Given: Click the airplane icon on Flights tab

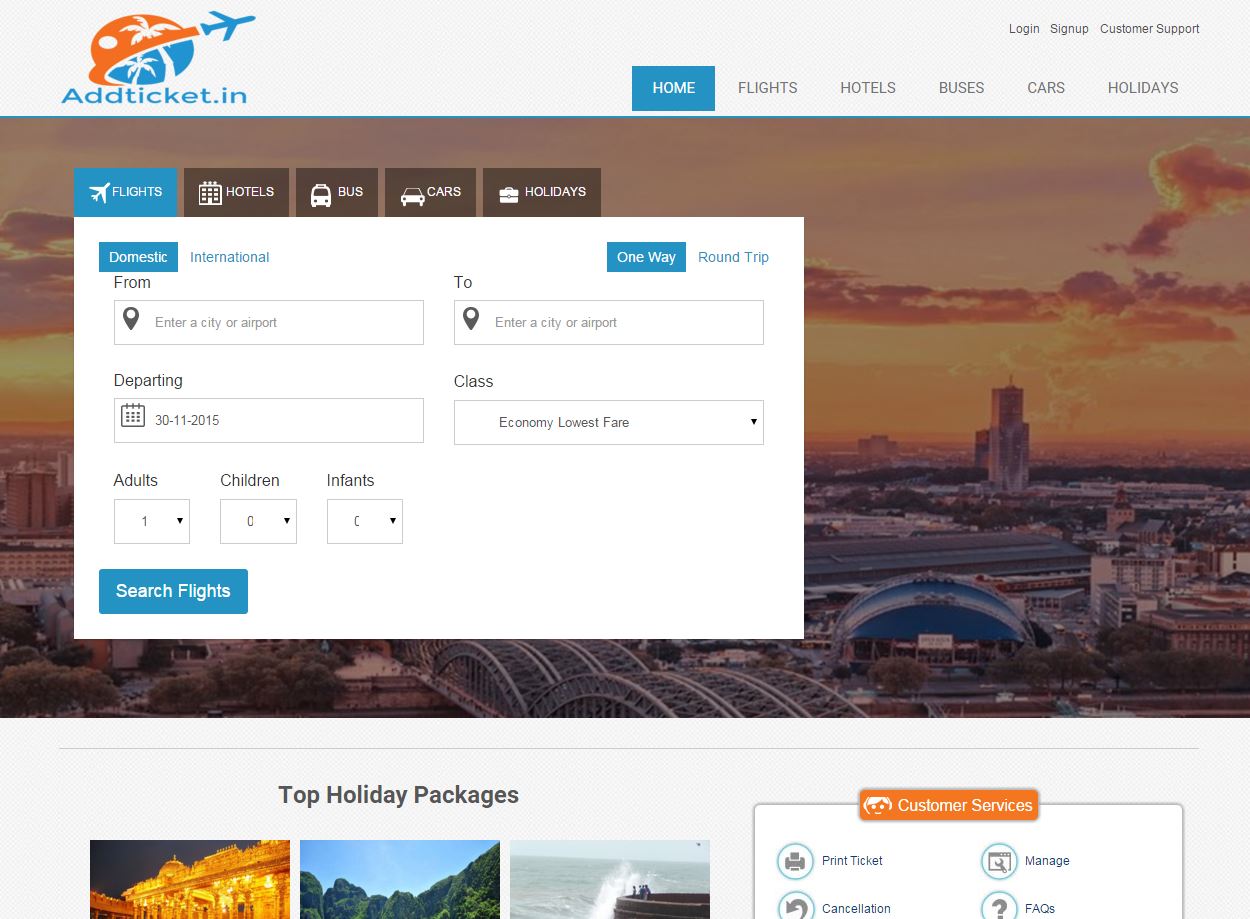Looking at the screenshot, I should coord(99,192).
